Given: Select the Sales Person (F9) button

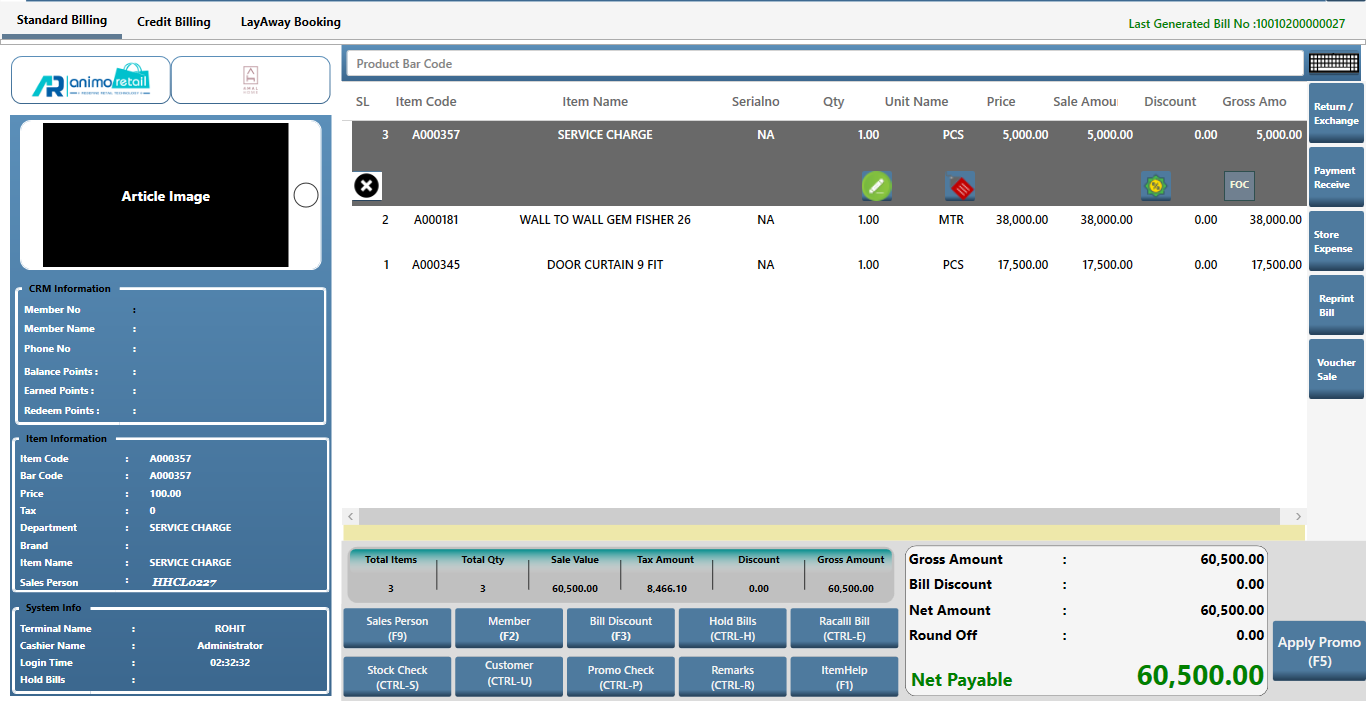Looking at the screenshot, I should [397, 628].
